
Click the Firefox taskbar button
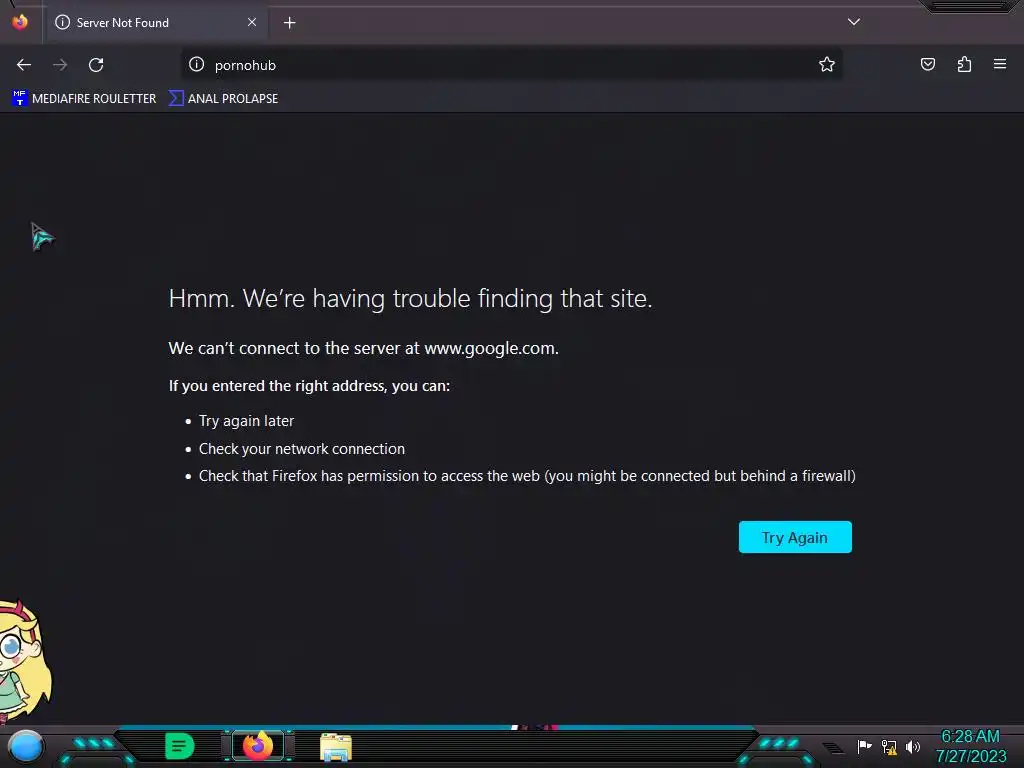coord(258,746)
